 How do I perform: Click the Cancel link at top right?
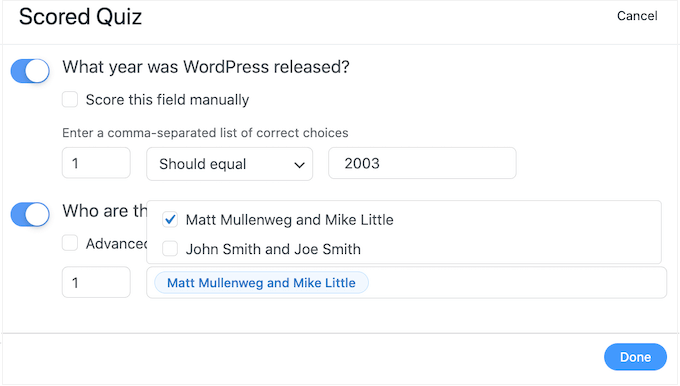click(x=637, y=16)
